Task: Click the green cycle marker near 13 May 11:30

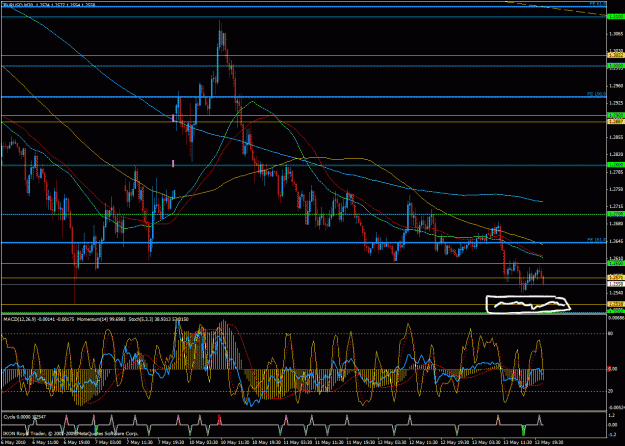Action: (524, 430)
